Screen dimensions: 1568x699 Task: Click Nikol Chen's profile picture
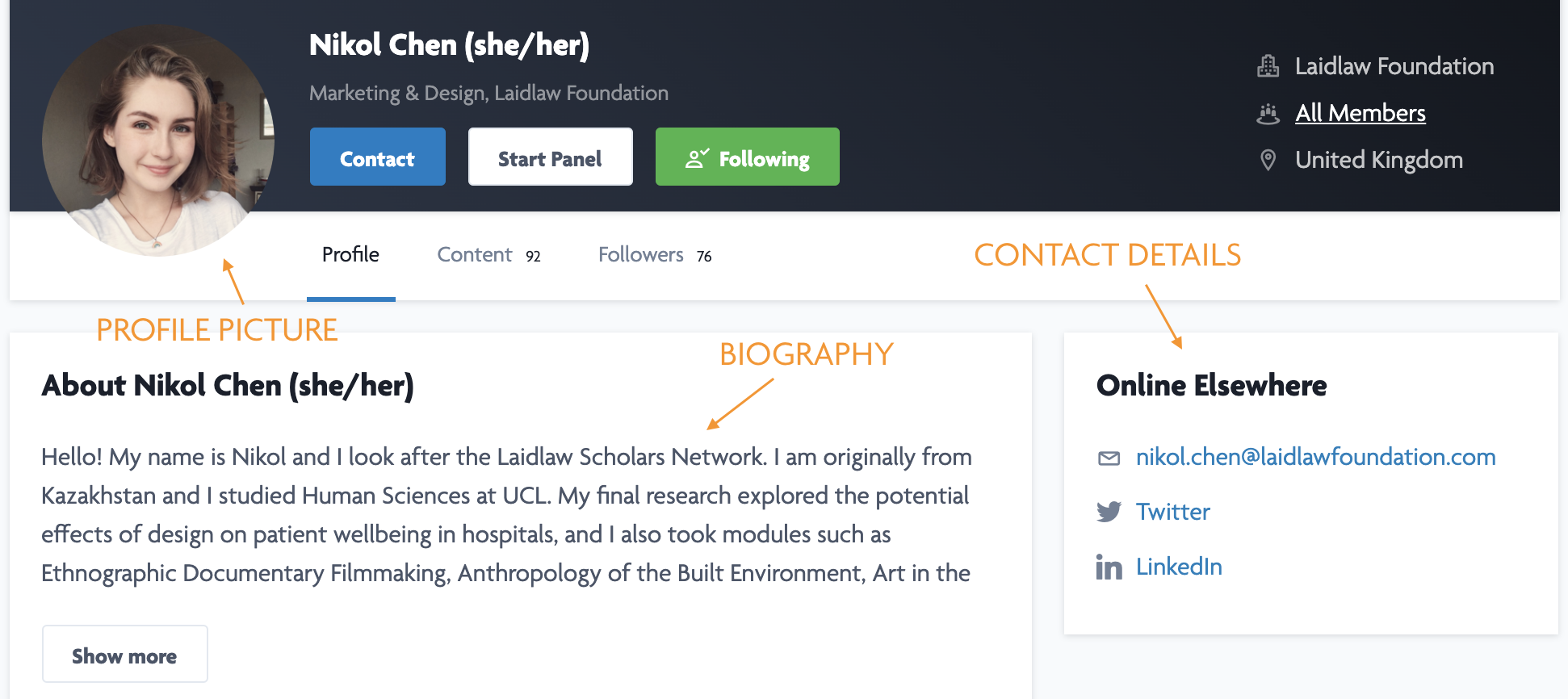pyautogui.click(x=158, y=141)
